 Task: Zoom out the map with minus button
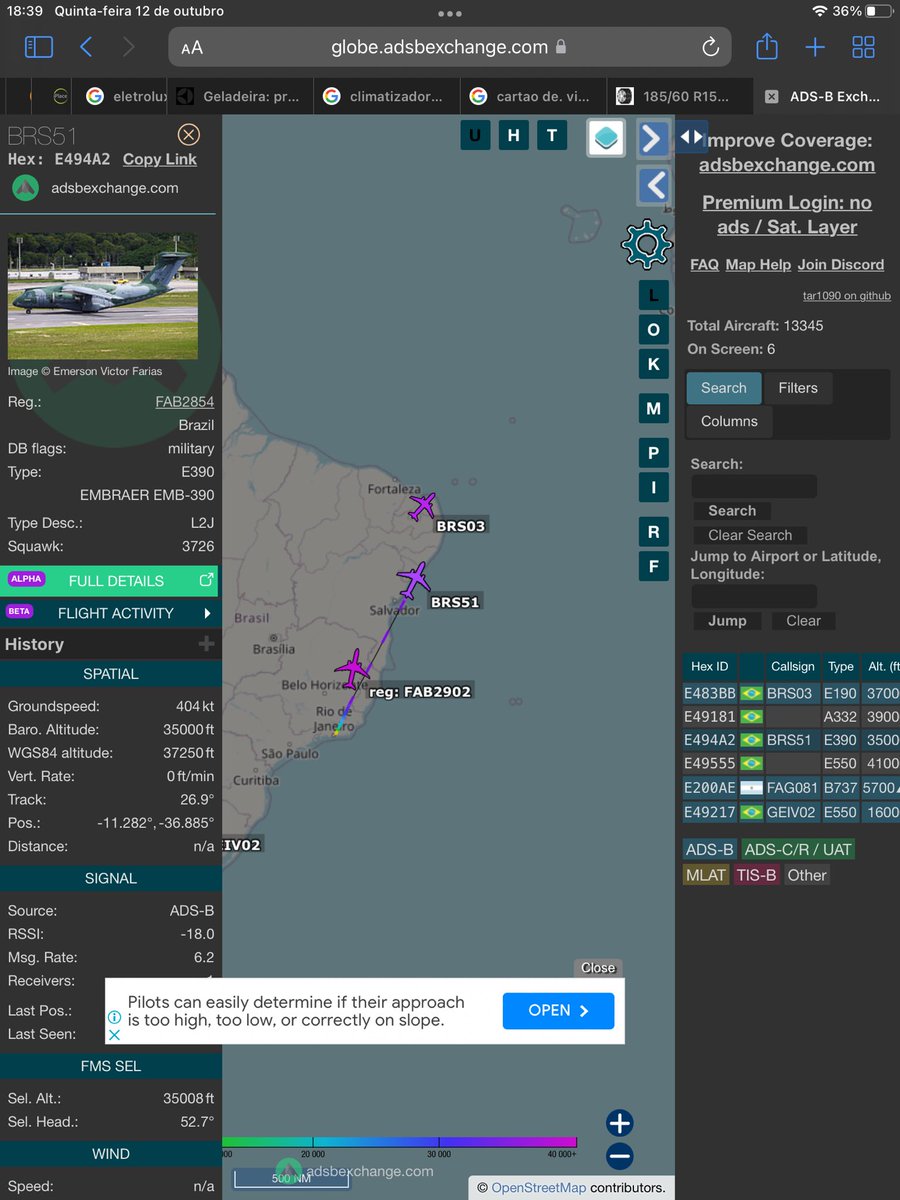coord(620,1157)
